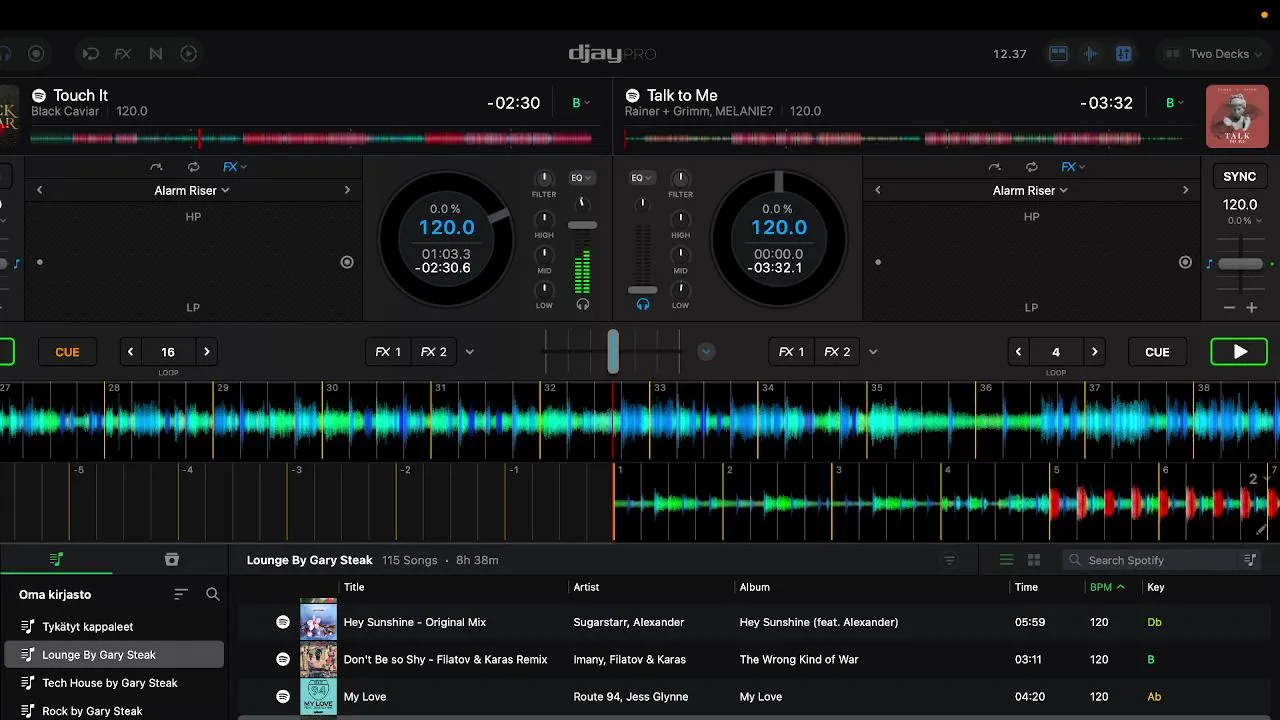The height and width of the screenshot is (720, 1280).
Task: Open right deck Alarm Riser effect dropdown
Action: 1030,190
